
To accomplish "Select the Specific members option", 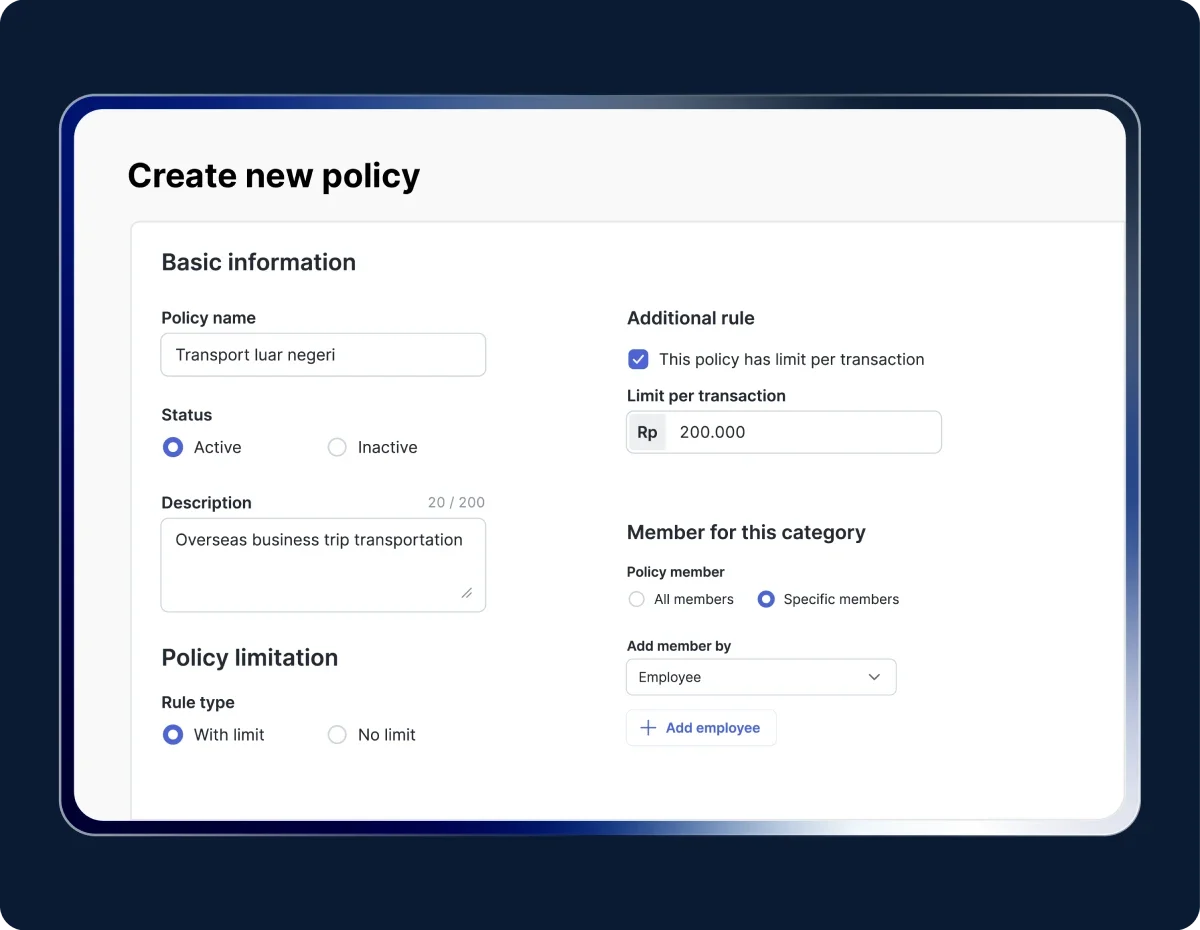I will pos(766,599).
